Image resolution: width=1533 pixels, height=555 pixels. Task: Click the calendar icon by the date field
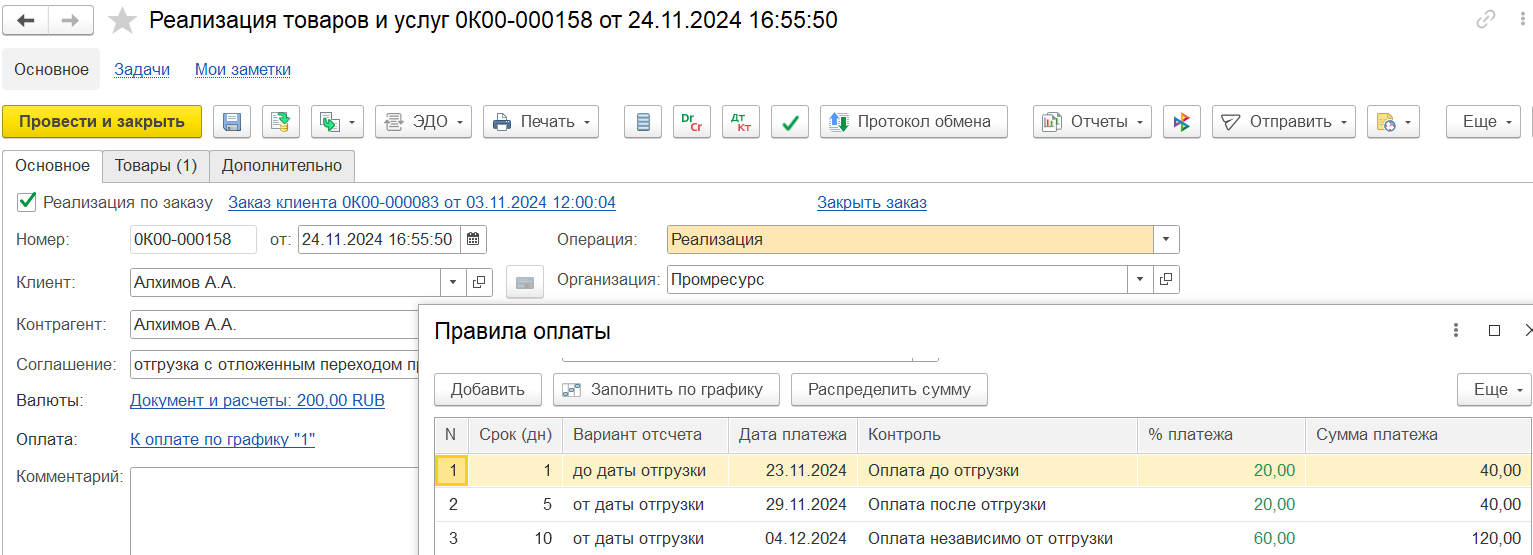474,240
